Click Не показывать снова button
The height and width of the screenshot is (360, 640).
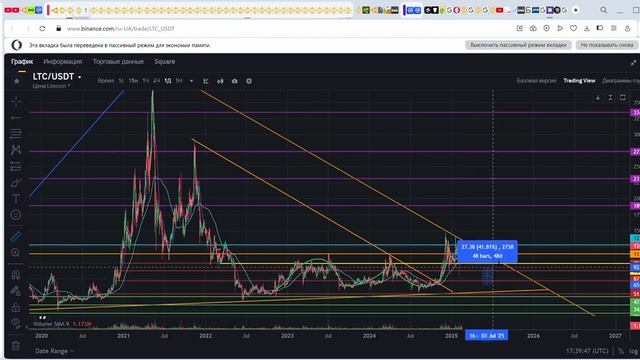pos(607,45)
